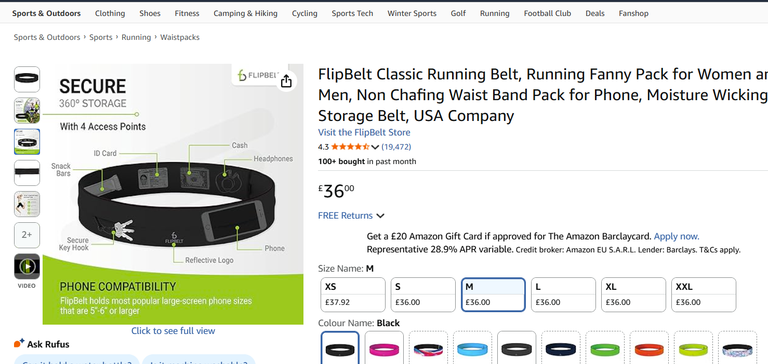Click the share icon on product image
Image resolution: width=768 pixels, height=364 pixels.
click(x=287, y=81)
